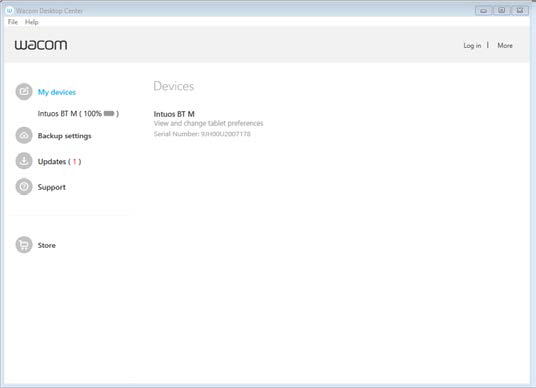Open the Backup settings cloud icon
Image resolution: width=536 pixels, height=388 pixels.
(x=24, y=135)
